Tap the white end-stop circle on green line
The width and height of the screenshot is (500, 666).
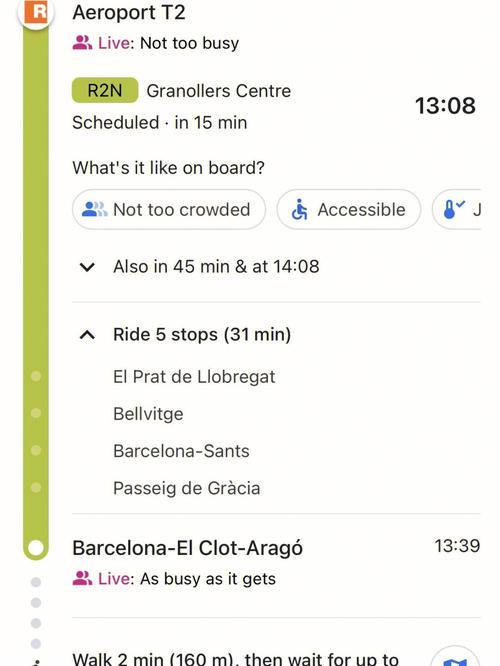click(x=36, y=547)
